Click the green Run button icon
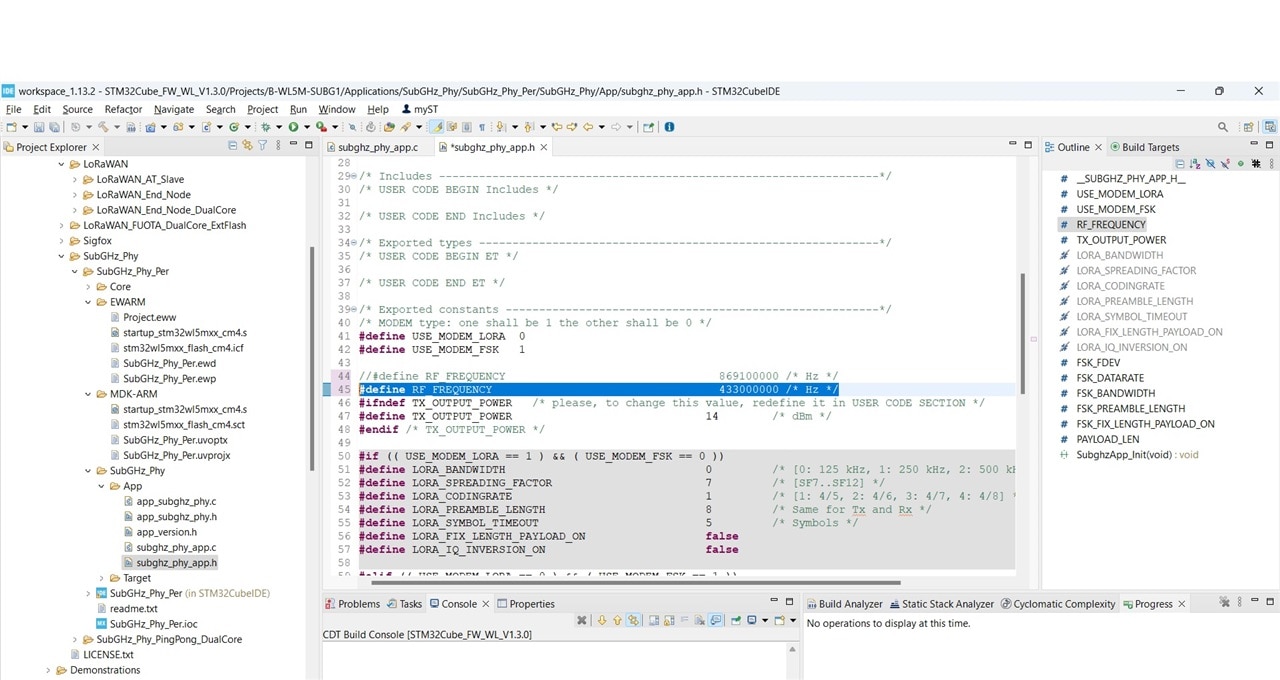1280x680 pixels. click(294, 127)
